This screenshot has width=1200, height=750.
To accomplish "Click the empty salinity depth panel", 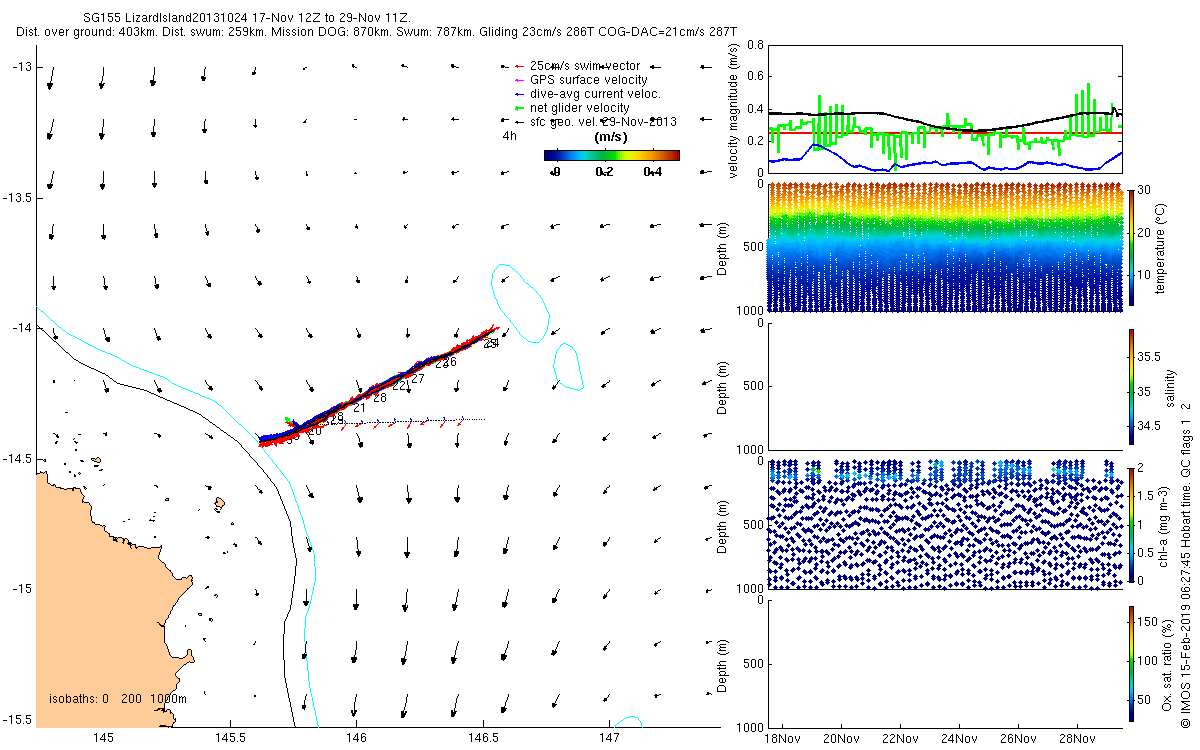I will coord(945,386).
